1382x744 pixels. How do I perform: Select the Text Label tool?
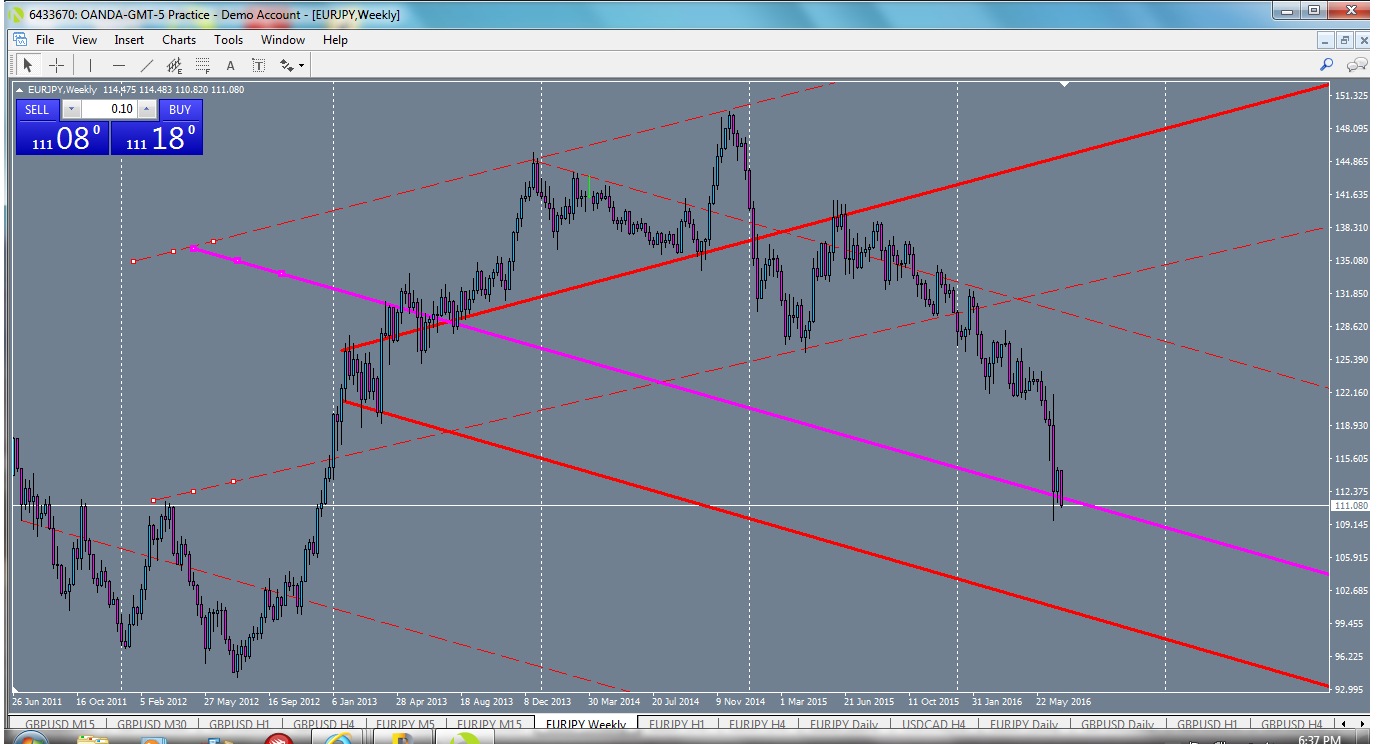(x=257, y=64)
